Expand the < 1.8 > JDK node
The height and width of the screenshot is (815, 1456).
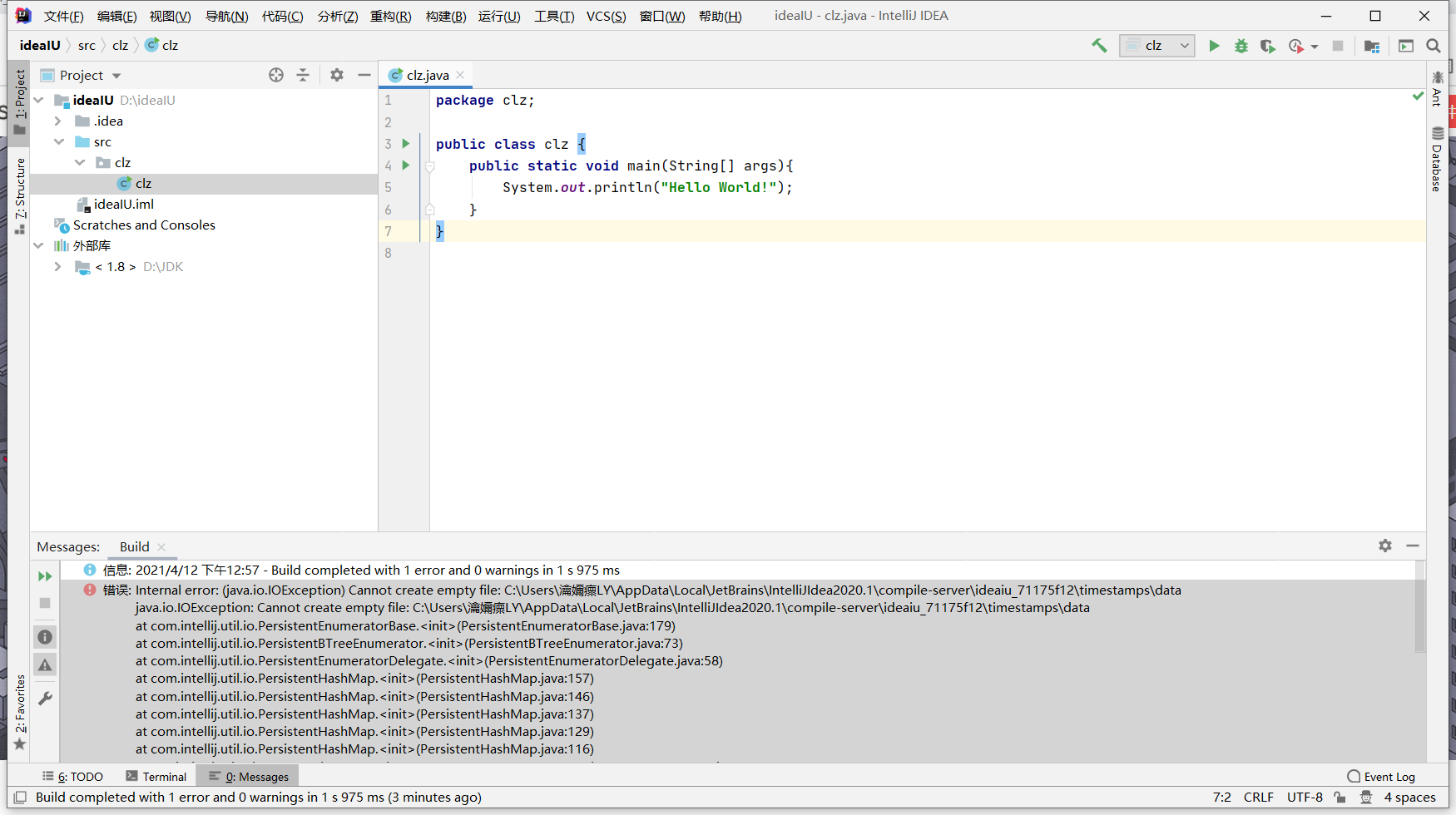(x=58, y=267)
